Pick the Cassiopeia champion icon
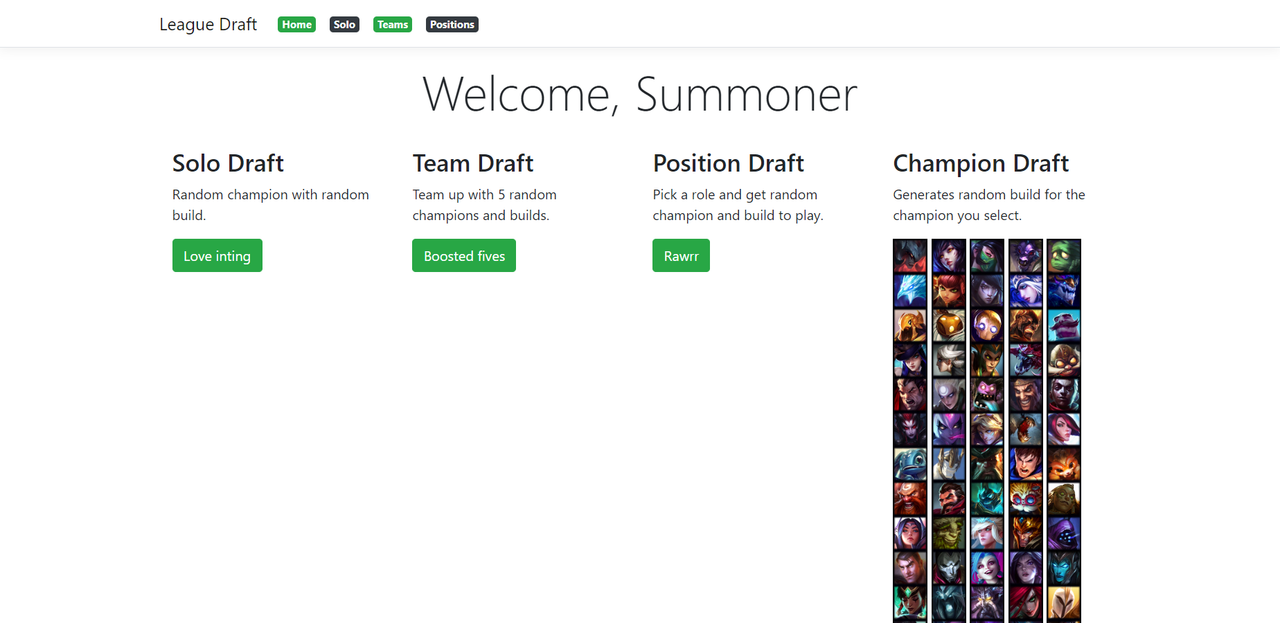The width and height of the screenshot is (1280, 623). [987, 360]
